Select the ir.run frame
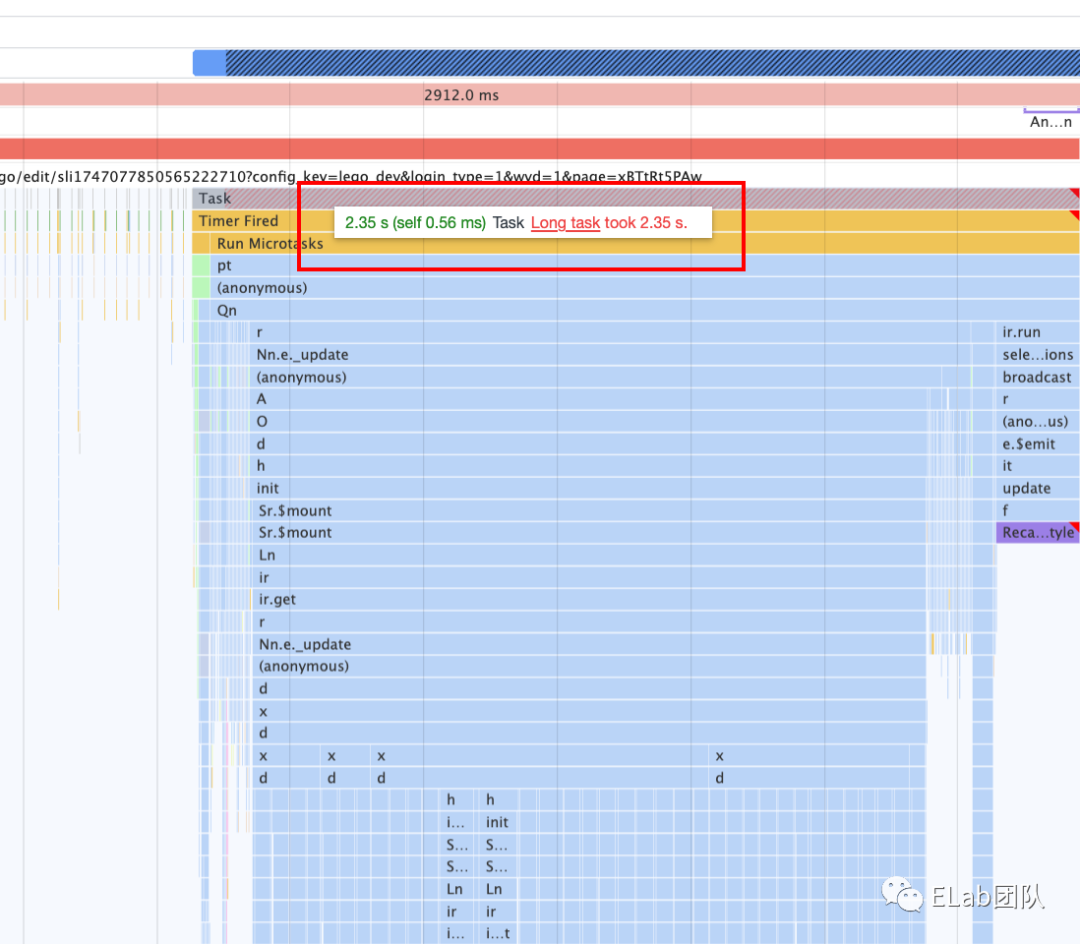1080x944 pixels. [1038, 333]
